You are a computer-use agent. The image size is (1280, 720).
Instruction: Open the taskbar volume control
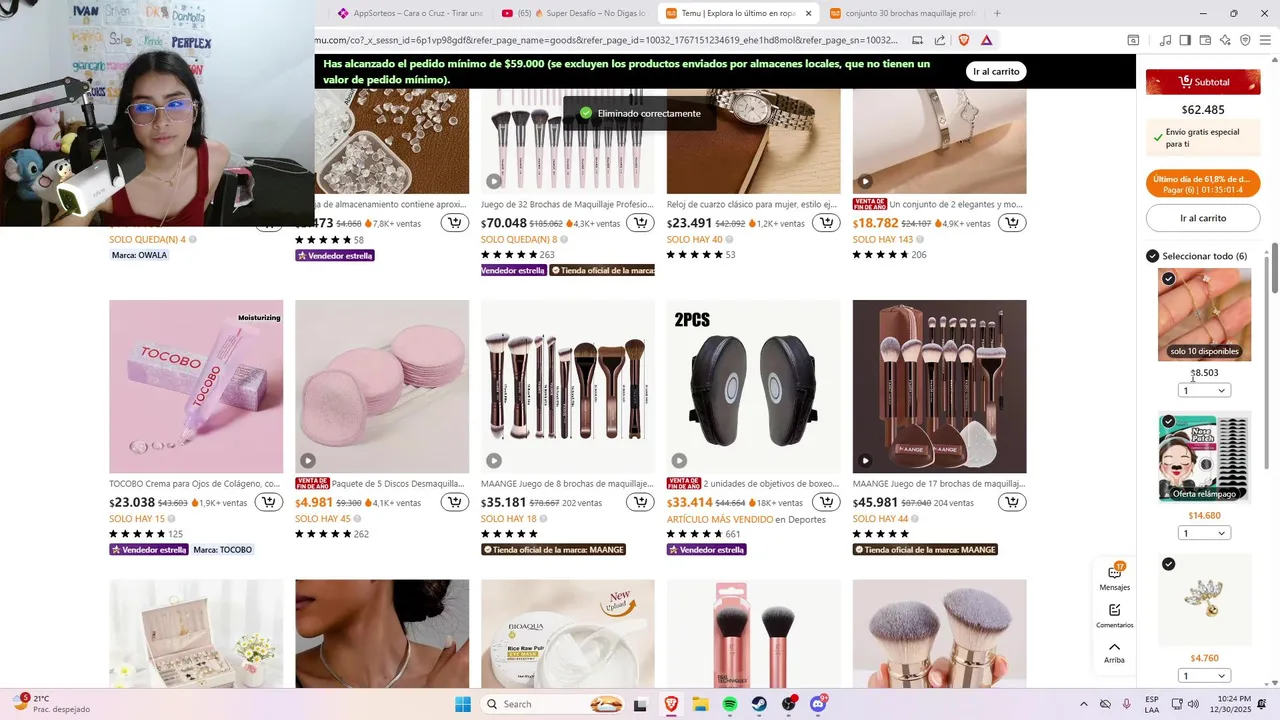coord(1193,704)
